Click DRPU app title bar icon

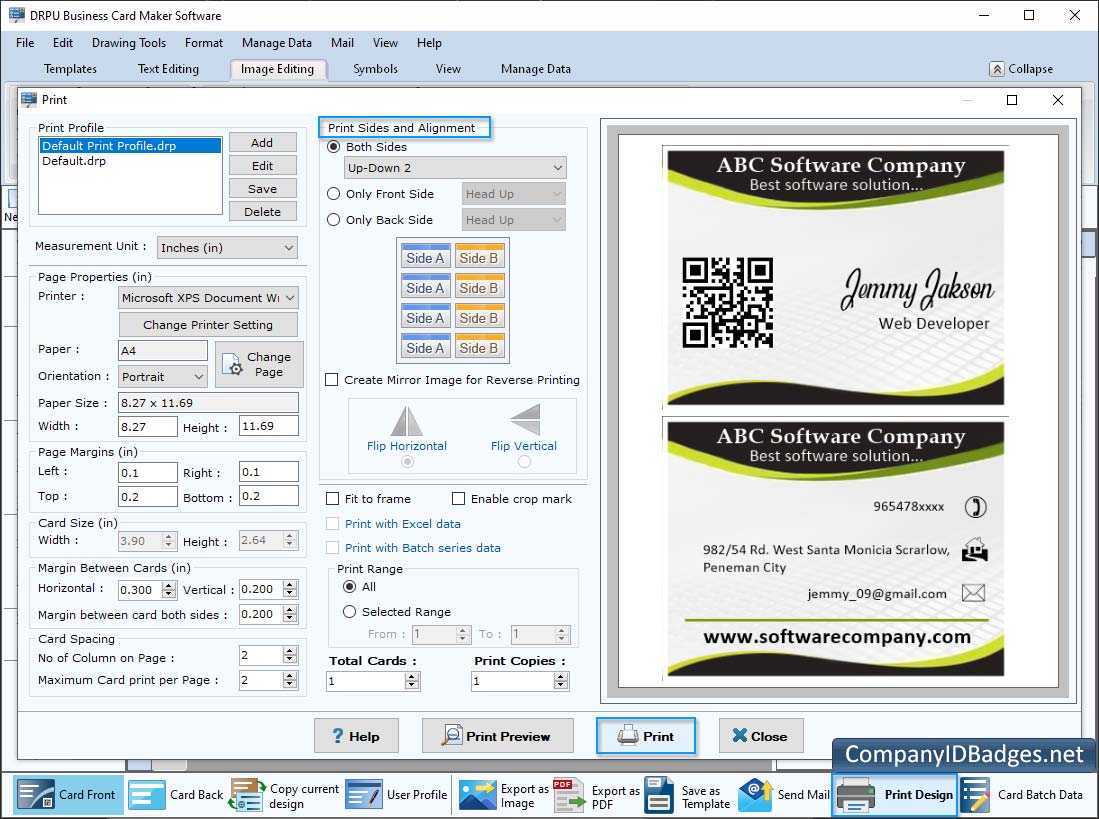pyautogui.click(x=16, y=15)
